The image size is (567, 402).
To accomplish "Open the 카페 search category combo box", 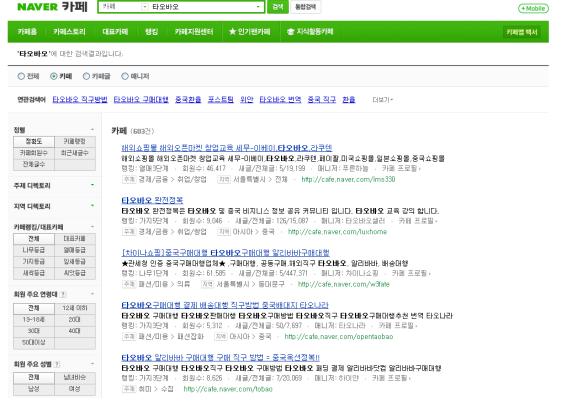I will pos(124,7).
